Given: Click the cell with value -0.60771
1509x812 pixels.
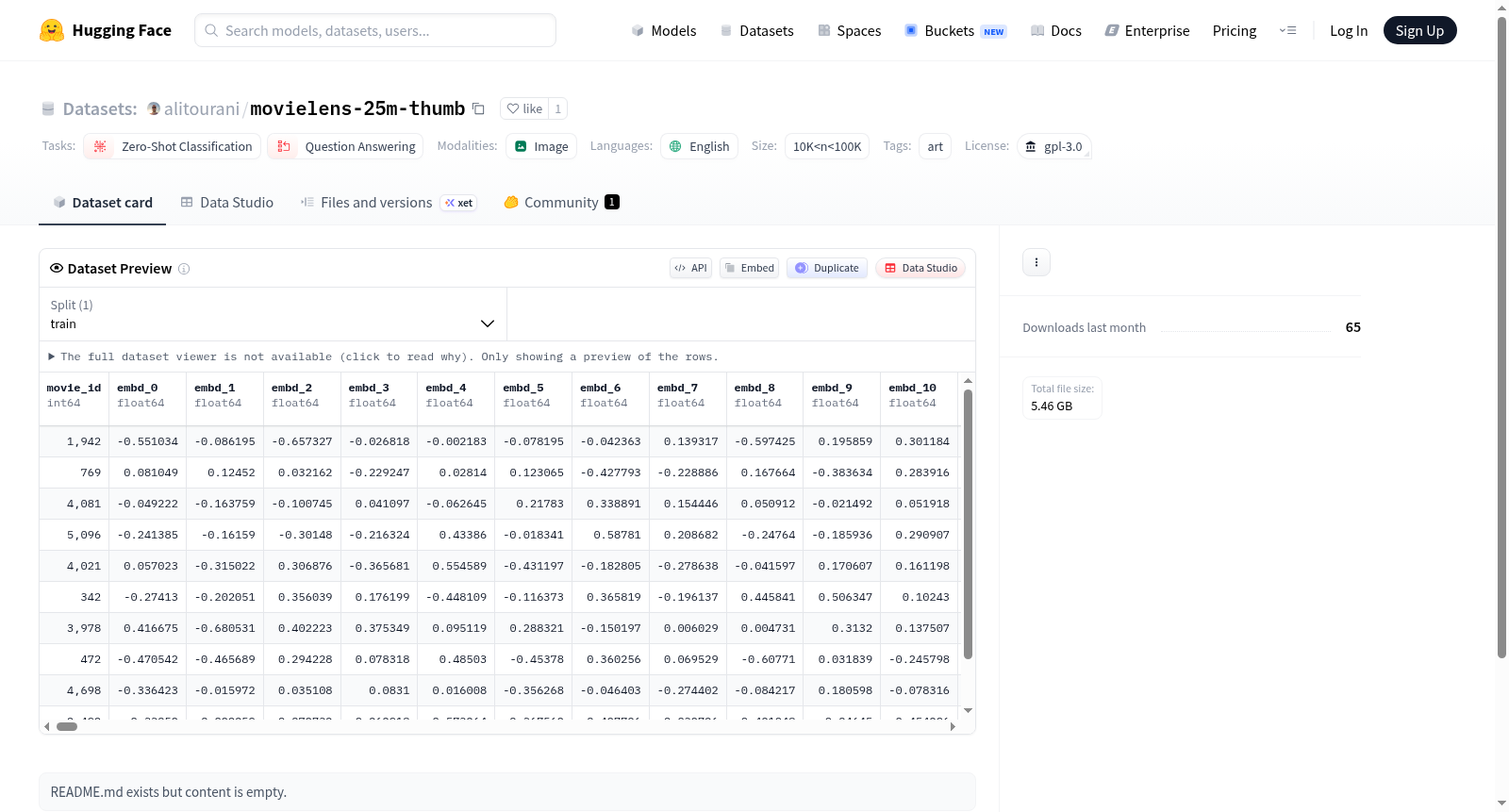Looking at the screenshot, I should tap(765, 659).
